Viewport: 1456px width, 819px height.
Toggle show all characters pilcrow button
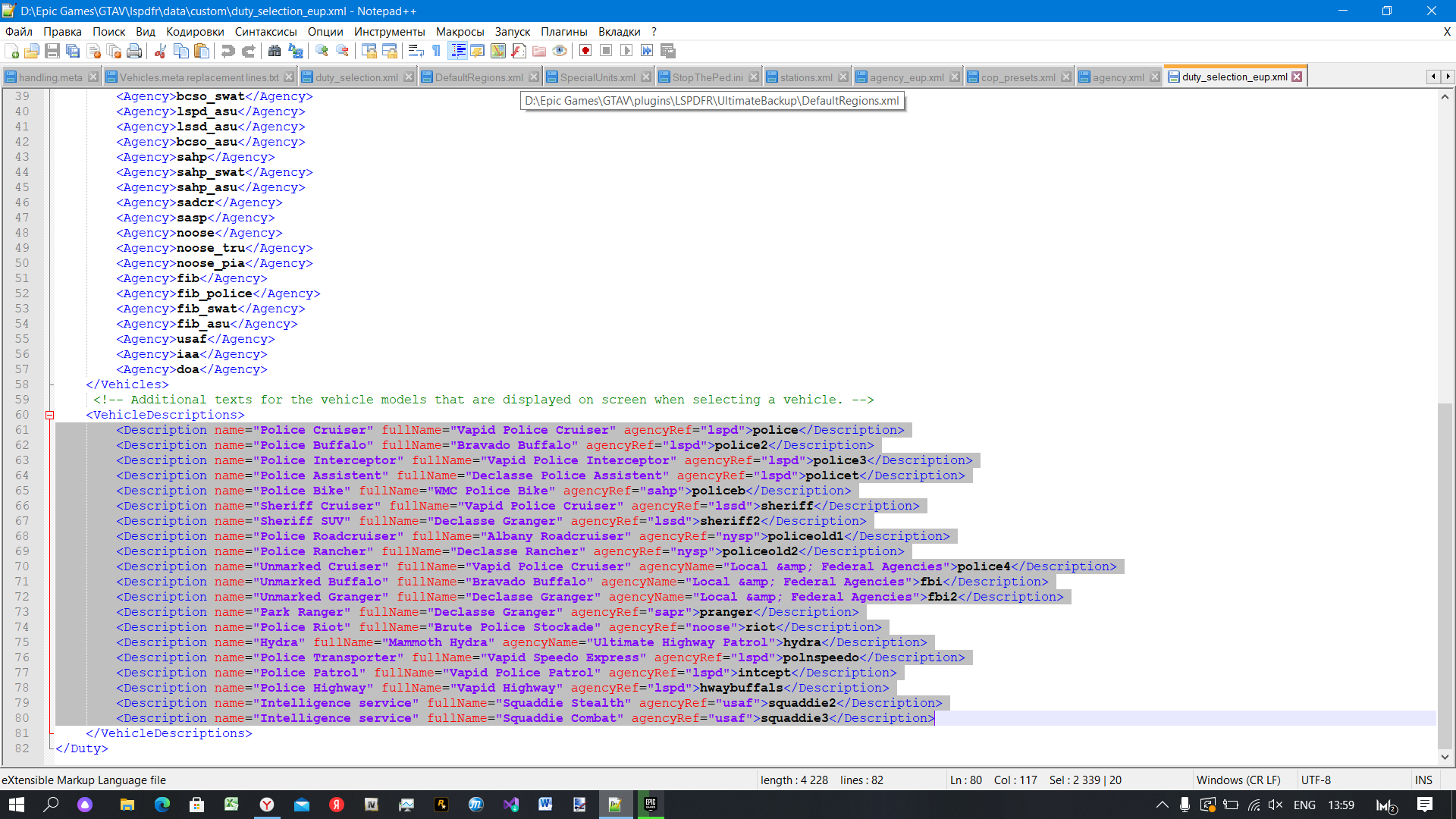437,51
